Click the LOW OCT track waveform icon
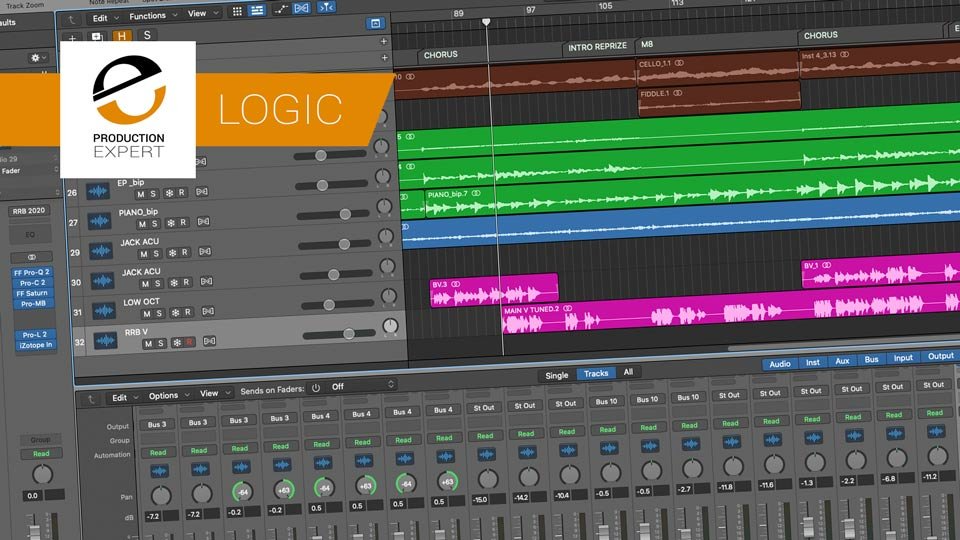The image size is (960, 540). point(103,310)
